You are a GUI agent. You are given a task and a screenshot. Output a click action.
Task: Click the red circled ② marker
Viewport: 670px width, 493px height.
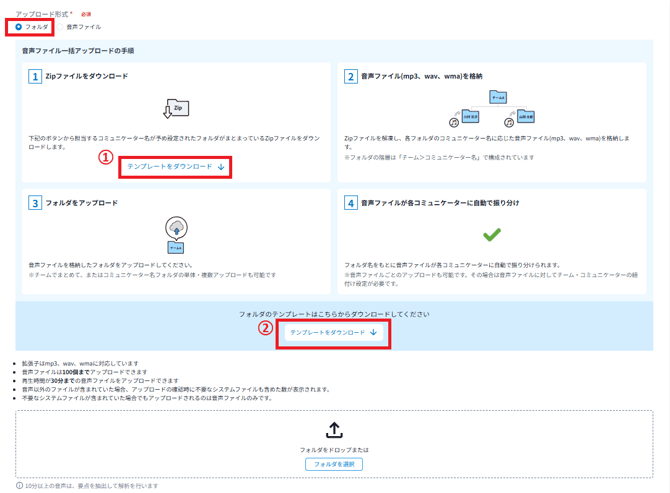265,326
